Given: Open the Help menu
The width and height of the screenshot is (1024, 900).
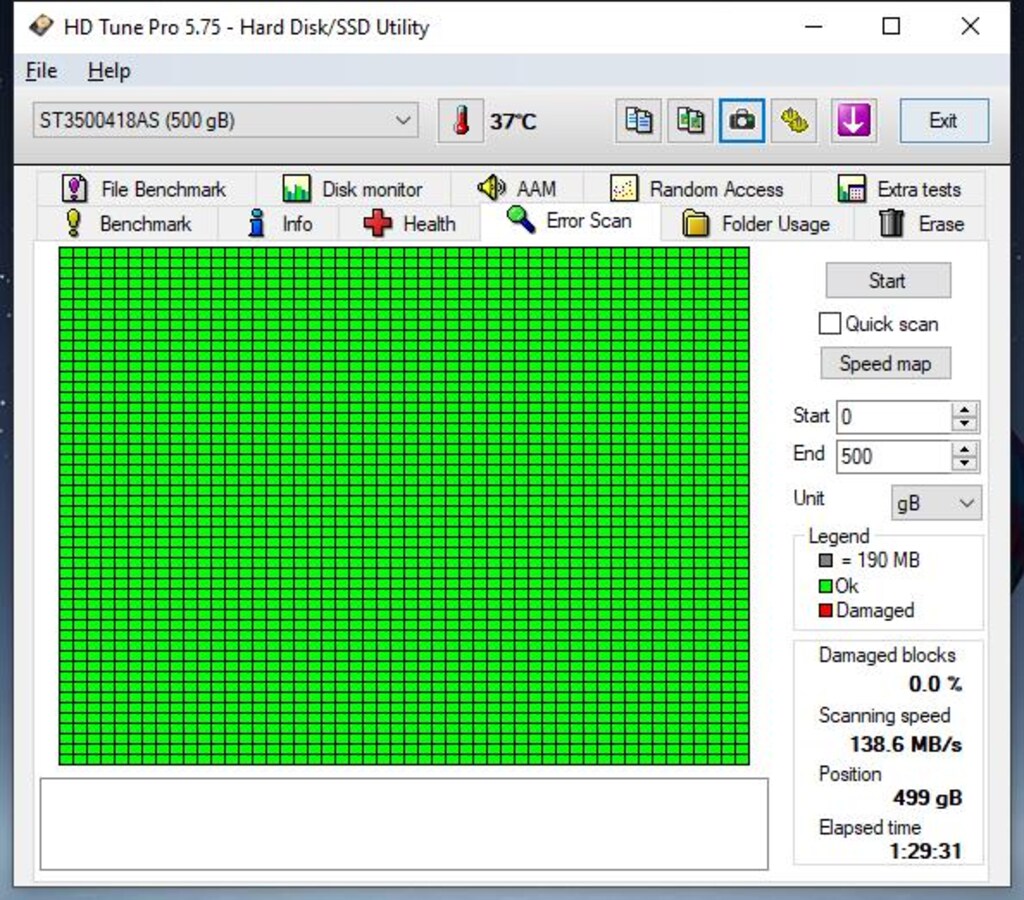Looking at the screenshot, I should tap(109, 71).
